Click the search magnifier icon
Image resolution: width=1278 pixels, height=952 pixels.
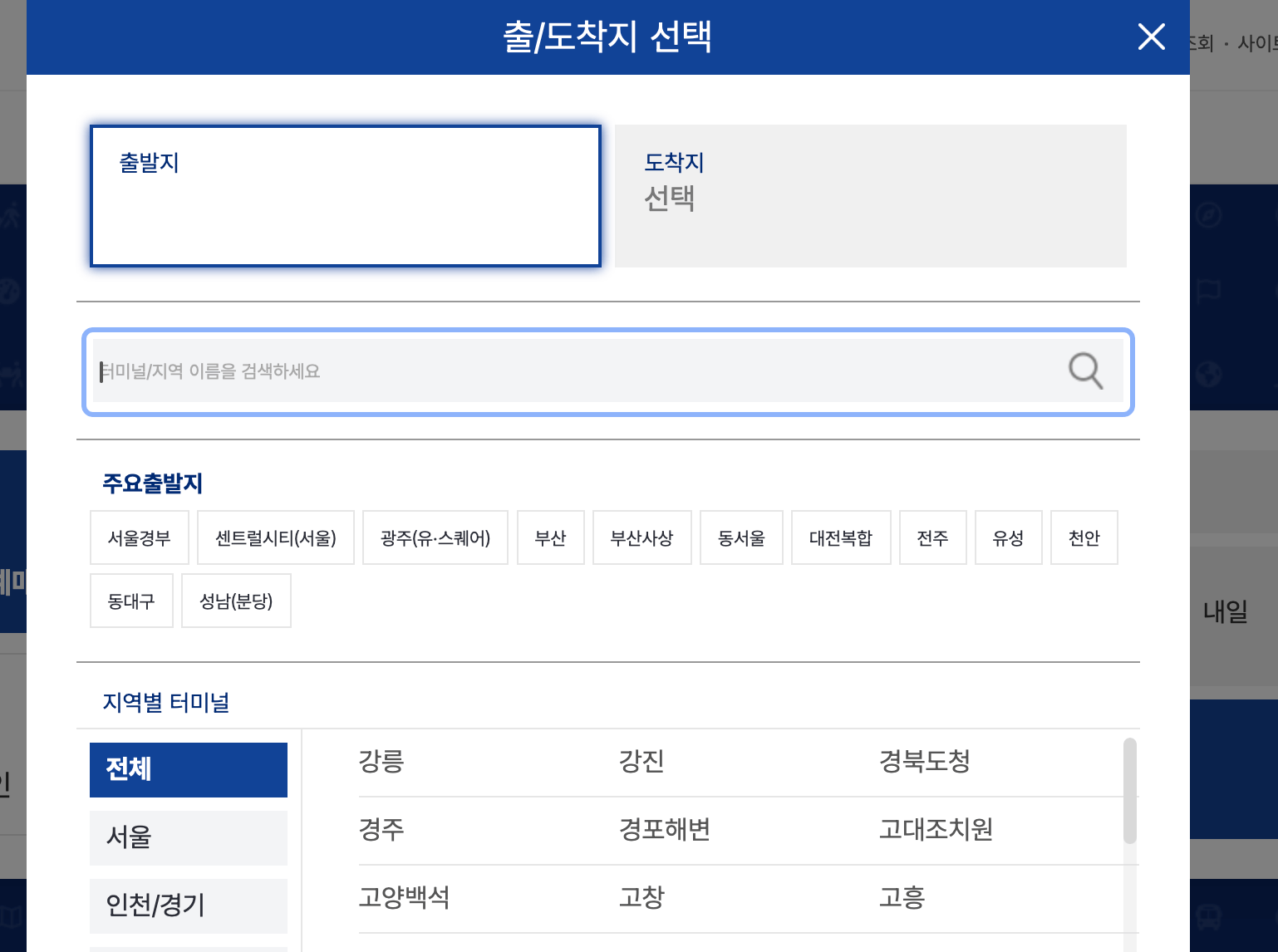point(1085,370)
